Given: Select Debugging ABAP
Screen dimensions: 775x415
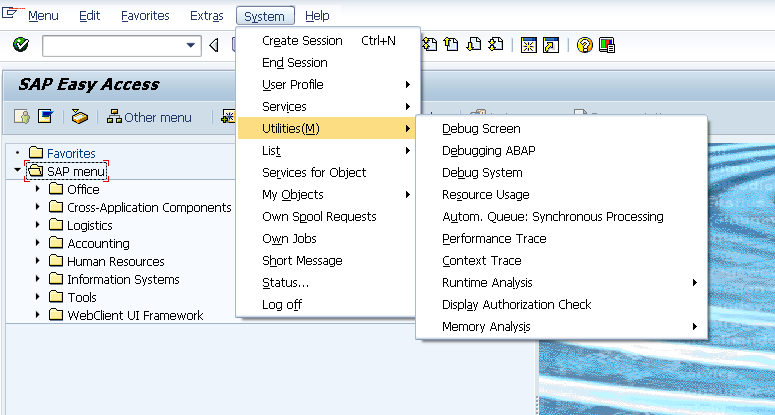Looking at the screenshot, I should pyautogui.click(x=561, y=151).
